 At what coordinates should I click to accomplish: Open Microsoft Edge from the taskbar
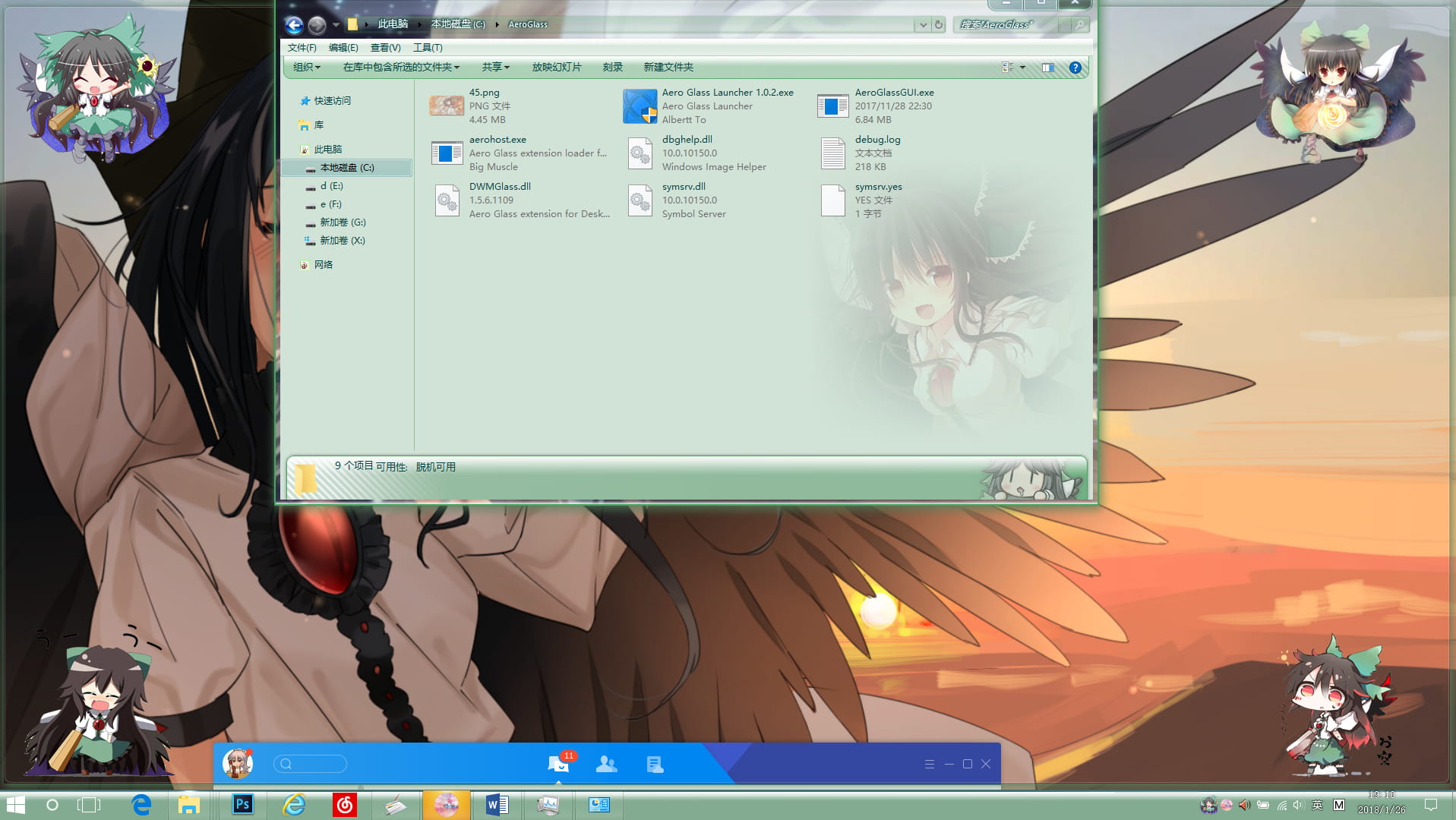141,804
